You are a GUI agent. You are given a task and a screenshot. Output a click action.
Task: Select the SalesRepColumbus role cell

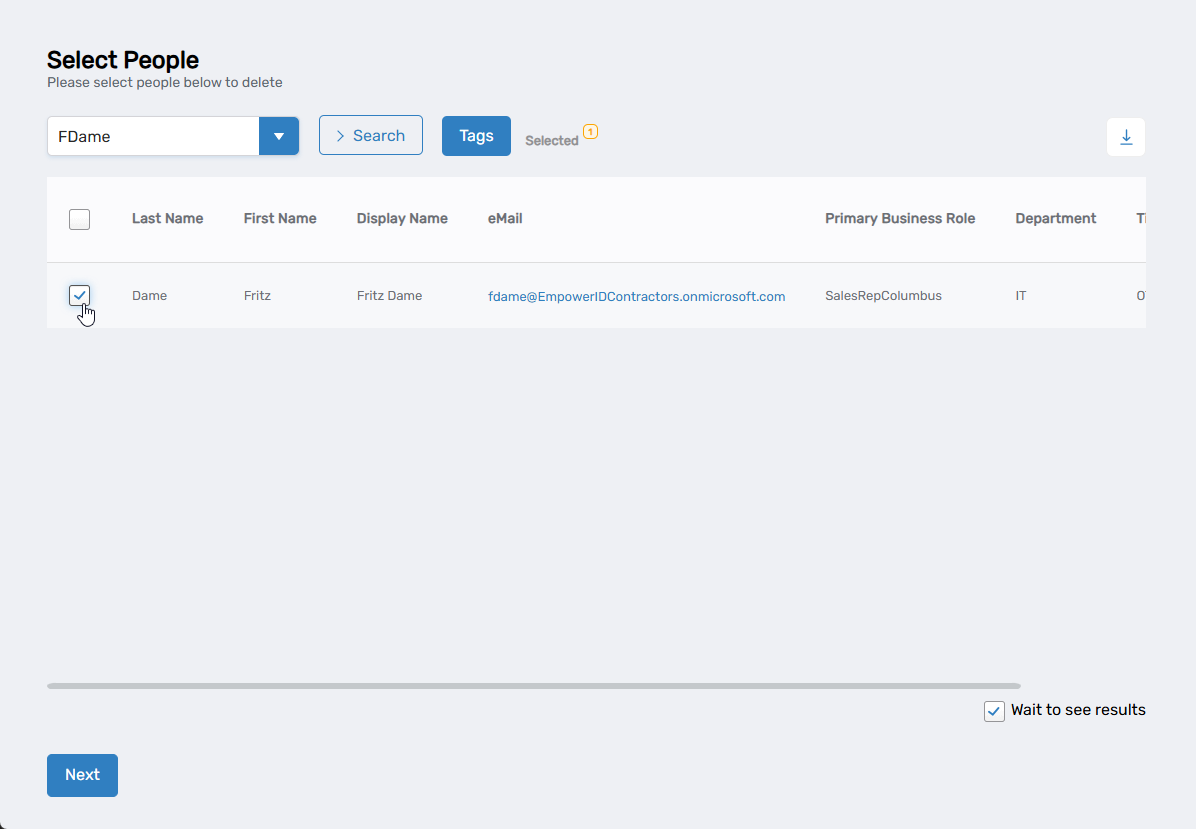coord(883,296)
